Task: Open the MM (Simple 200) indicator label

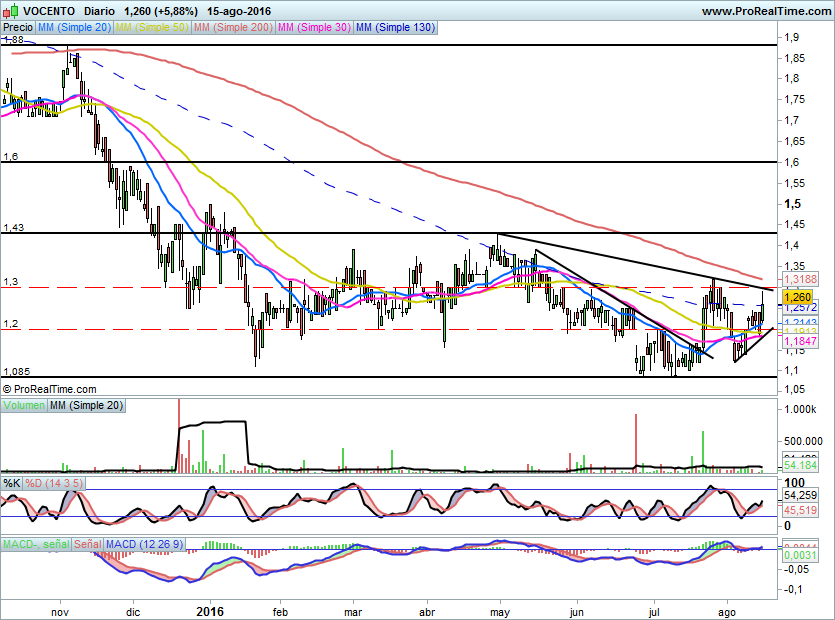Action: click(233, 27)
